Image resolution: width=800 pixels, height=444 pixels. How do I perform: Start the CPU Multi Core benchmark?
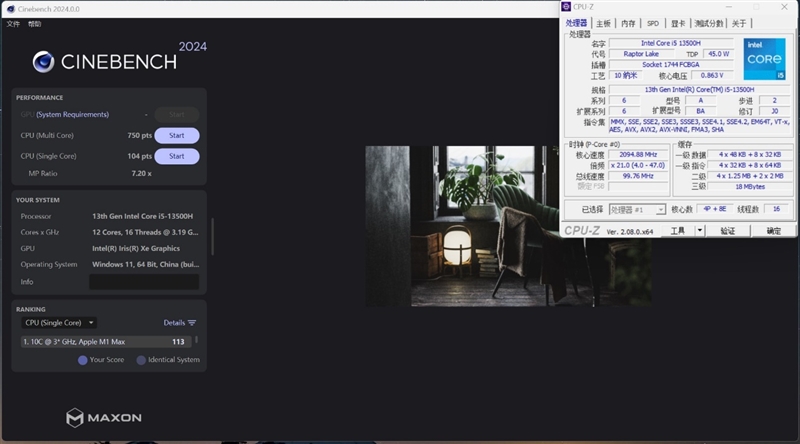pyautogui.click(x=177, y=135)
